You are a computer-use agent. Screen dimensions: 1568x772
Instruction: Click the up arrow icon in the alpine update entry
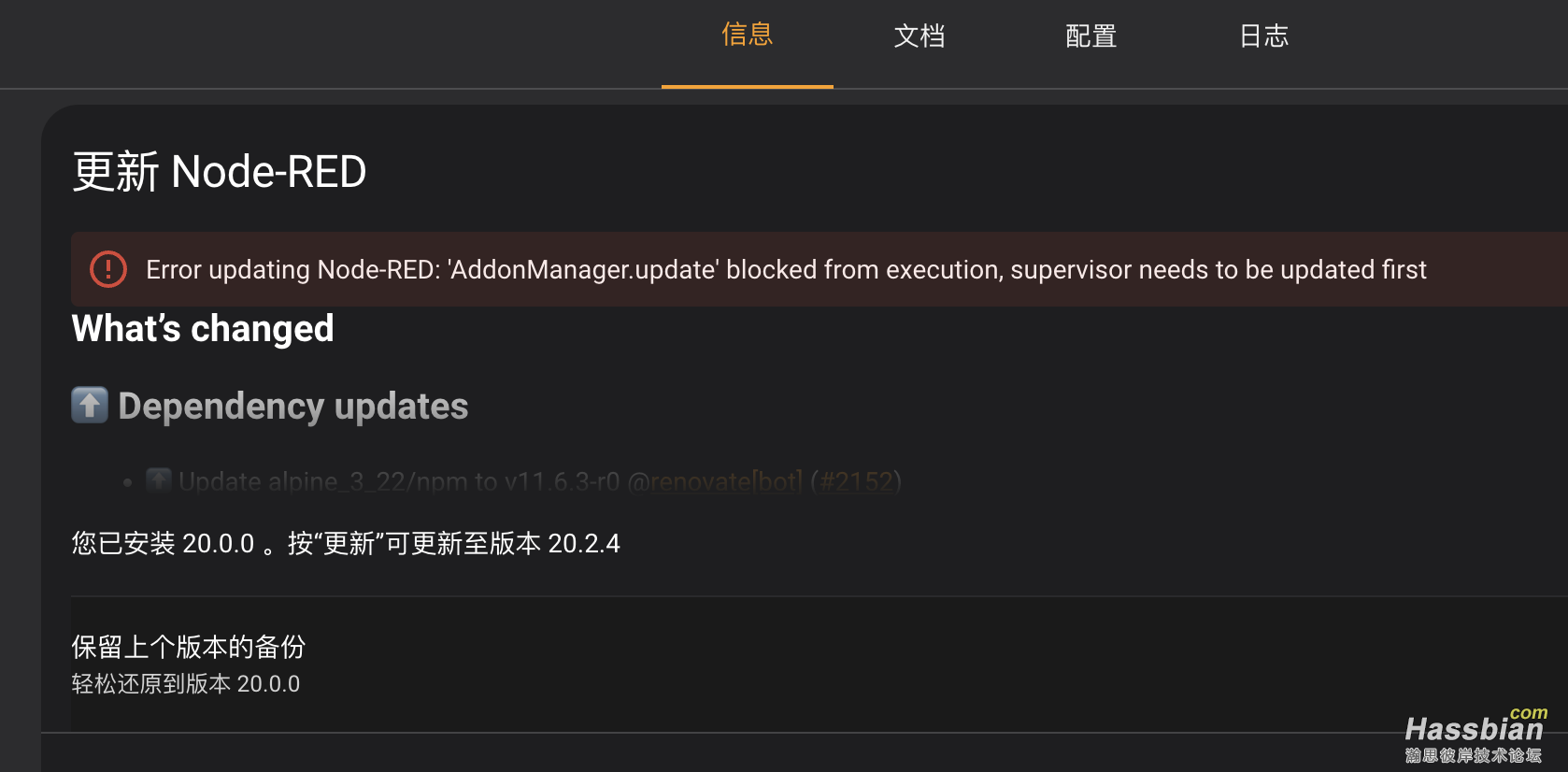[x=159, y=479]
